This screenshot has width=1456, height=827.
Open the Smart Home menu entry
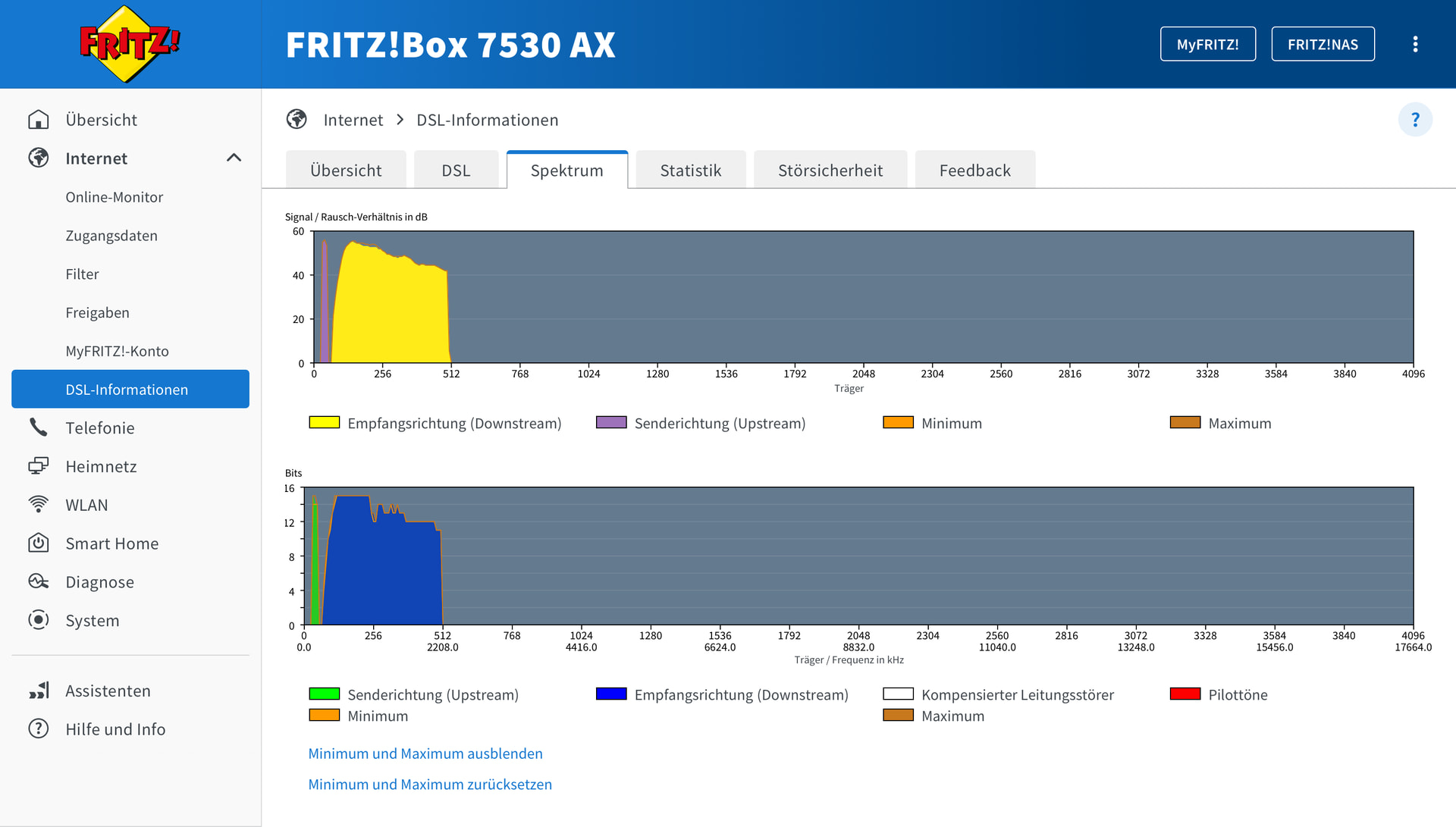pyautogui.click(x=130, y=544)
